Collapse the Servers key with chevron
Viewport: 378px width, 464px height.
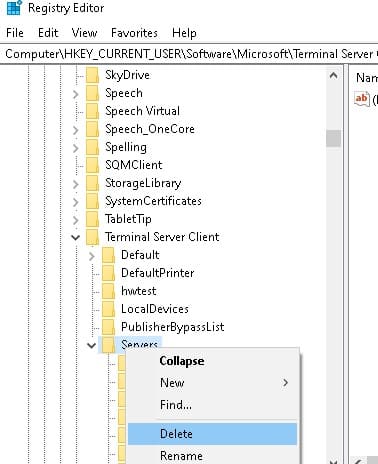pyautogui.click(x=92, y=345)
